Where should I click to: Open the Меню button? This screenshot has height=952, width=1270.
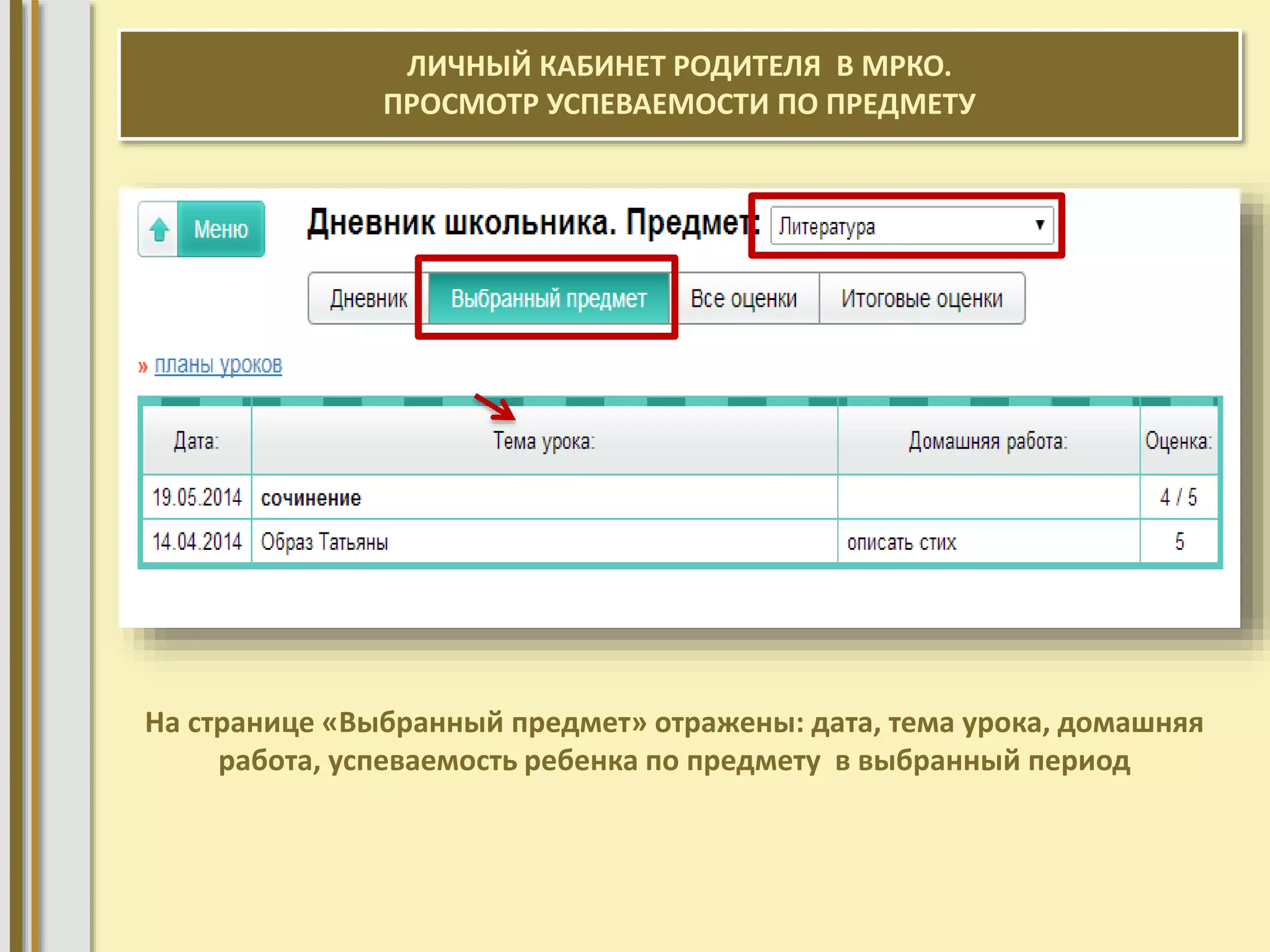(221, 229)
